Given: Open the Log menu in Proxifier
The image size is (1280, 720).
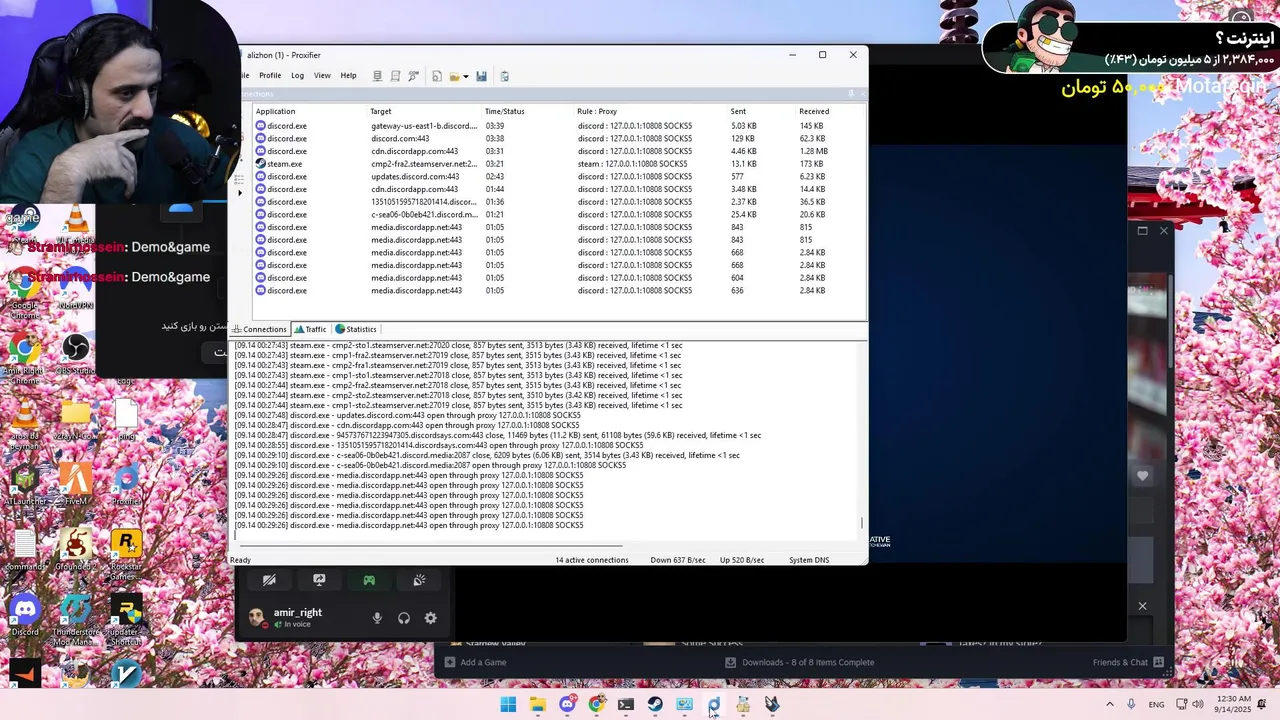Looking at the screenshot, I should (297, 76).
